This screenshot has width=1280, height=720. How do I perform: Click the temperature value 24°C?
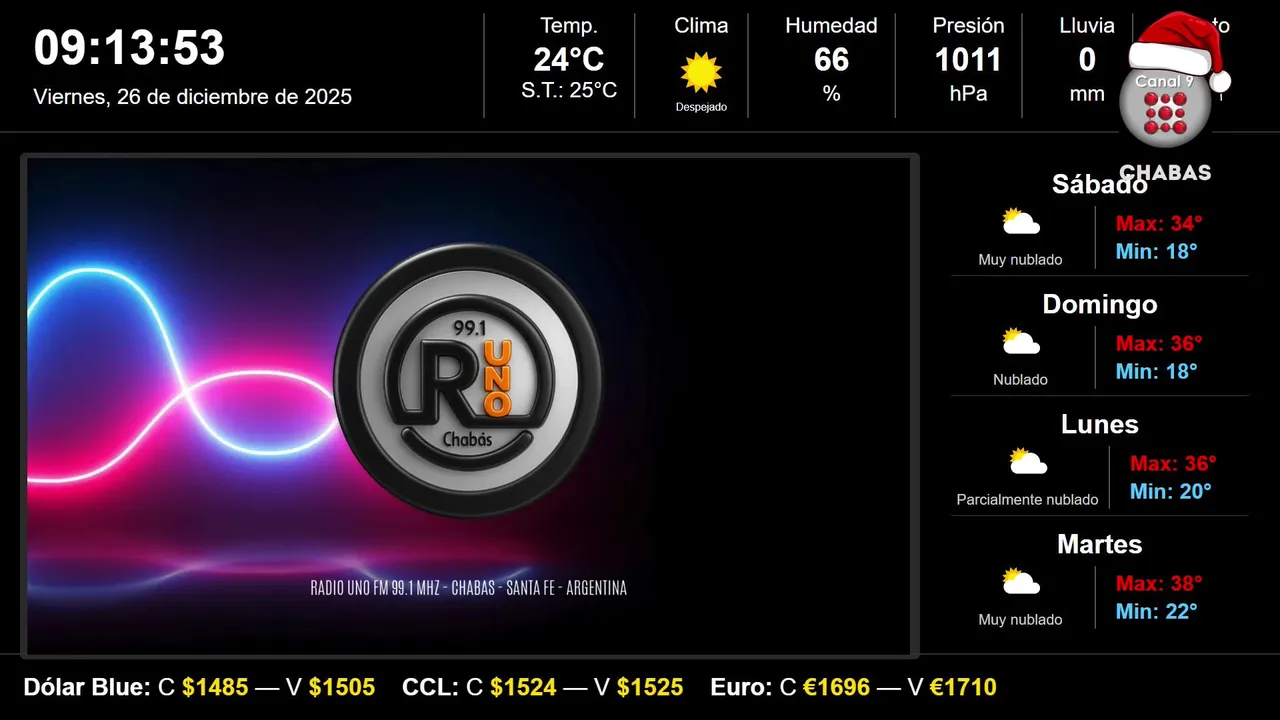[x=569, y=60]
